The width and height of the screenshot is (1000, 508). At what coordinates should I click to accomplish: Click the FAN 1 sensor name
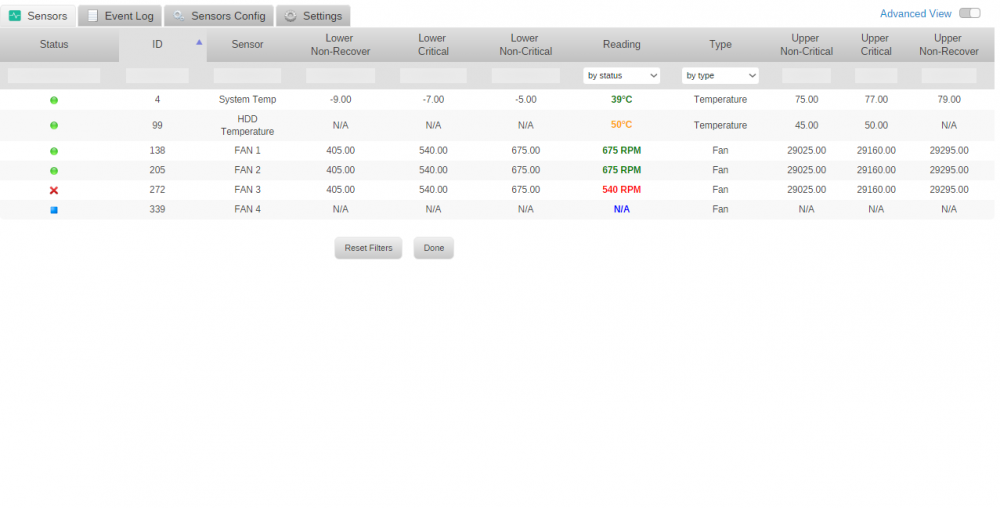(x=247, y=150)
